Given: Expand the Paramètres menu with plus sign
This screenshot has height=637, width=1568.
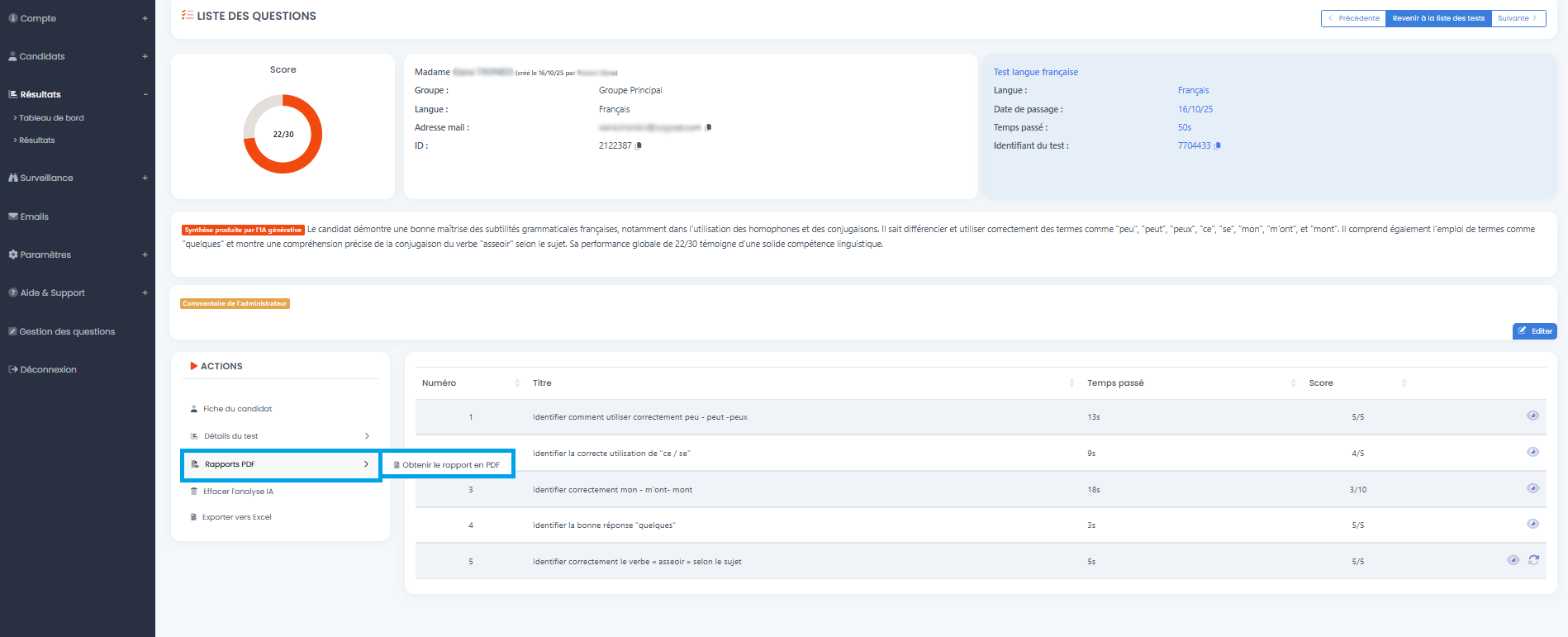Looking at the screenshot, I should pyautogui.click(x=145, y=254).
